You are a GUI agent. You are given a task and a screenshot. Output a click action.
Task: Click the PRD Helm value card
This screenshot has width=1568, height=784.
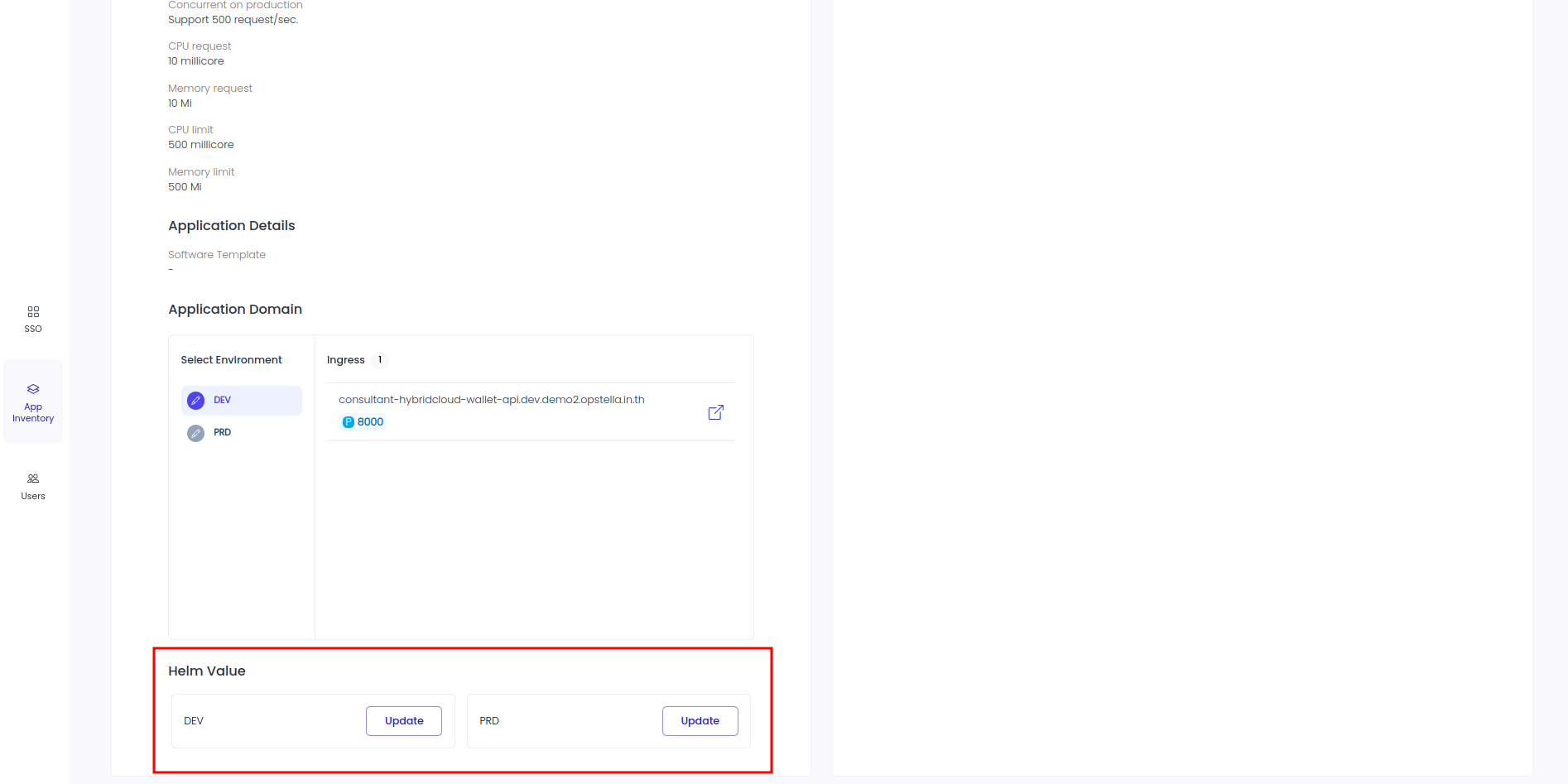(609, 721)
